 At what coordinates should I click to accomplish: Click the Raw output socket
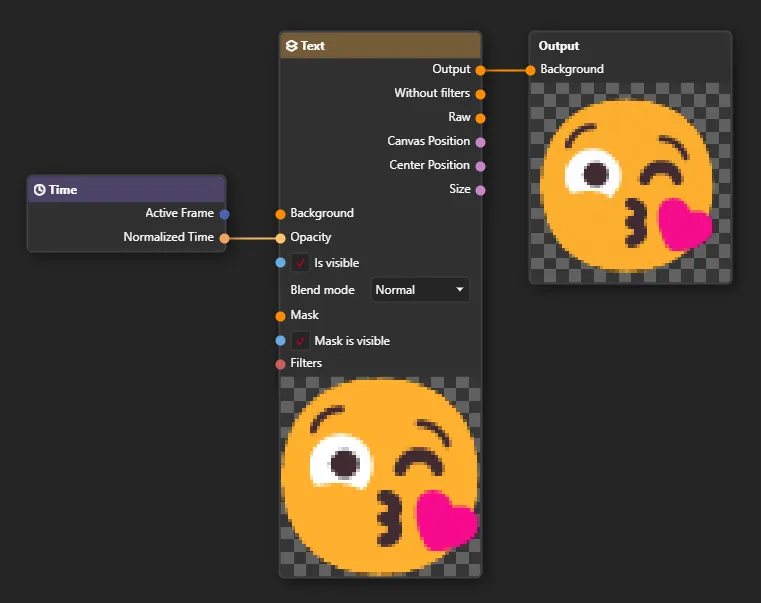[x=480, y=118]
